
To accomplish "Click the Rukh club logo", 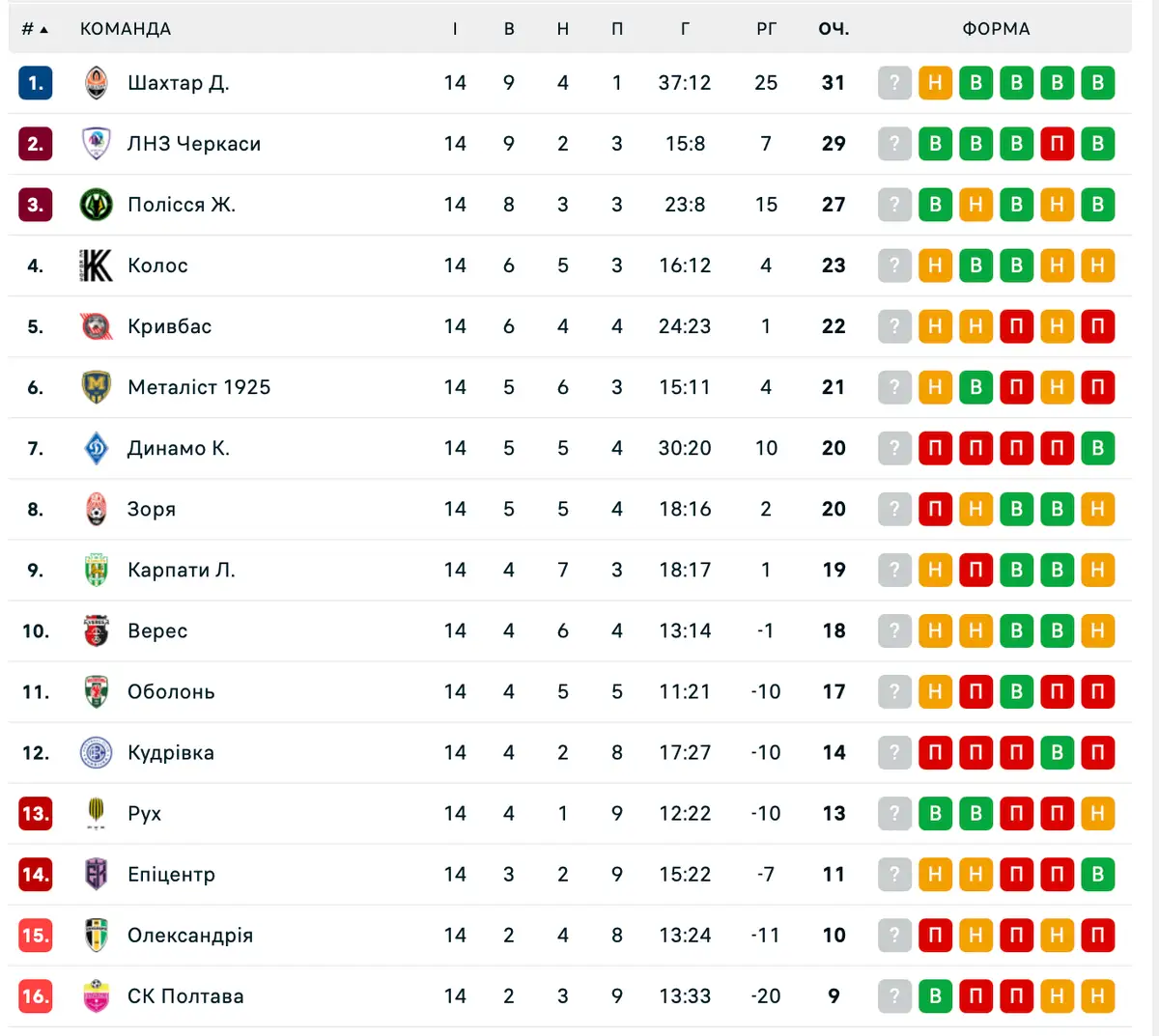I will pyautogui.click(x=96, y=813).
